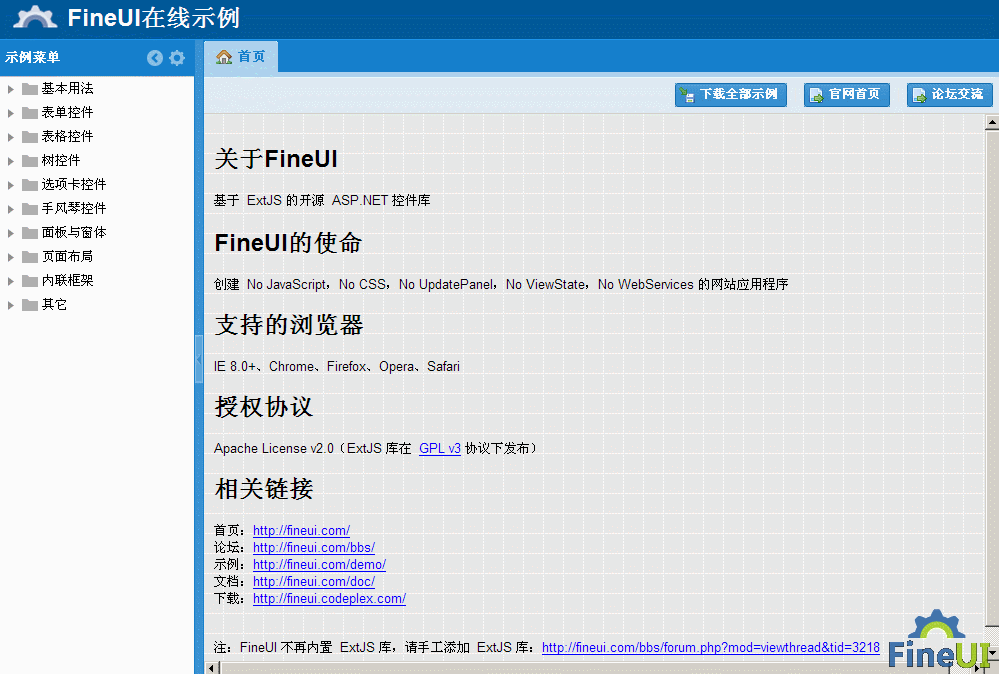Screen dimensions: 999x674
Task: Select 内联框架 in the menu tree
Action: pos(68,280)
